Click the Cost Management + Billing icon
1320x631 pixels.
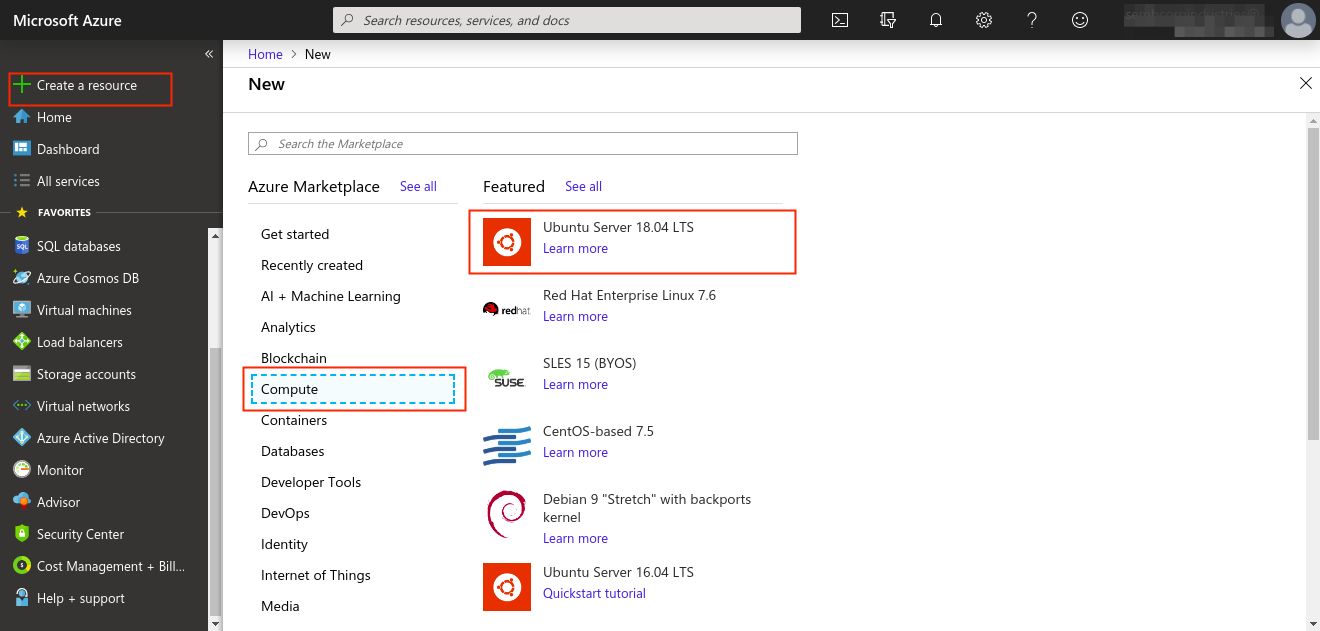[22, 566]
